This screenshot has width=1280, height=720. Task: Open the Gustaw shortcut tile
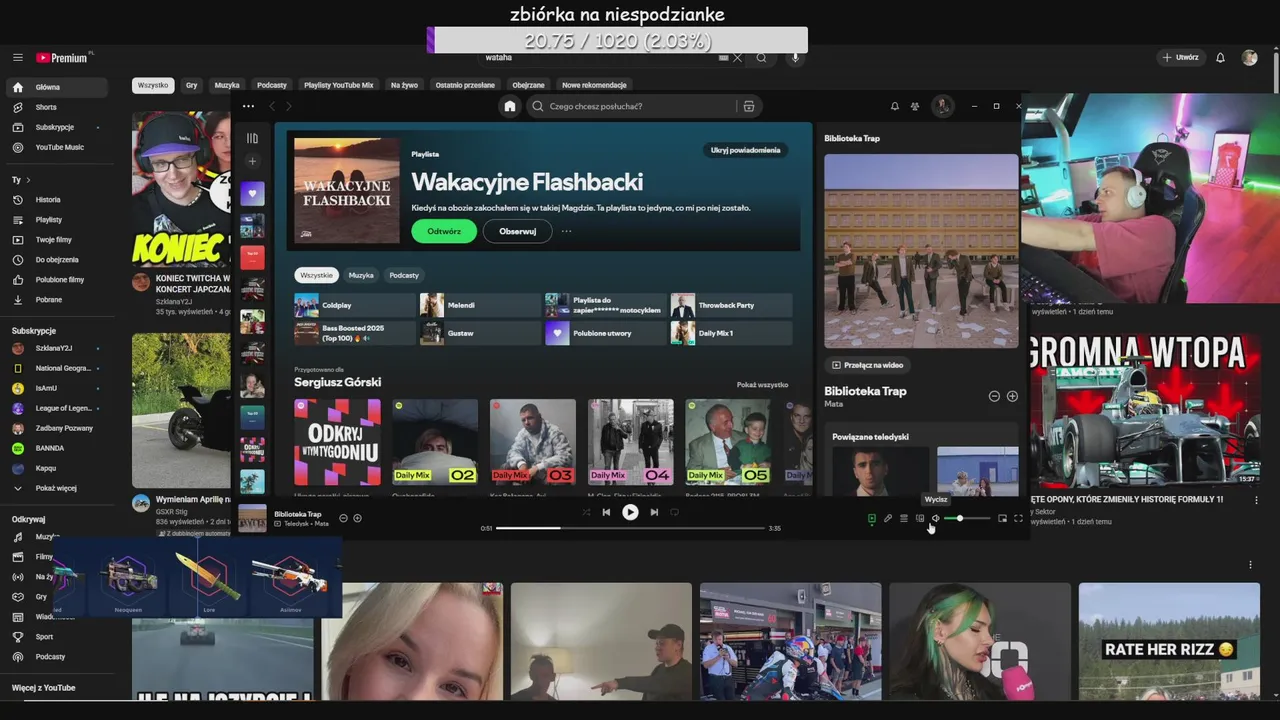click(480, 333)
